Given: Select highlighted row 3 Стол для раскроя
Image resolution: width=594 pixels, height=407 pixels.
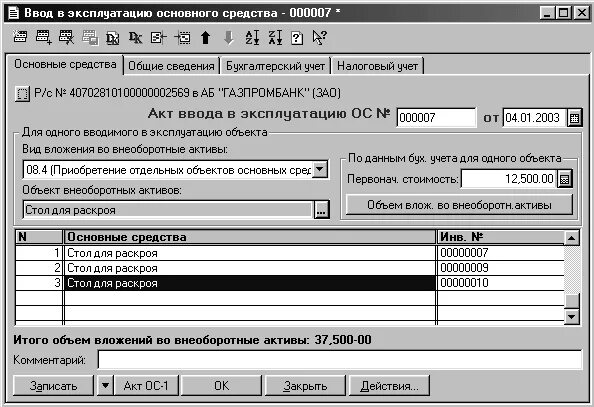Looking at the screenshot, I should (x=250, y=283).
